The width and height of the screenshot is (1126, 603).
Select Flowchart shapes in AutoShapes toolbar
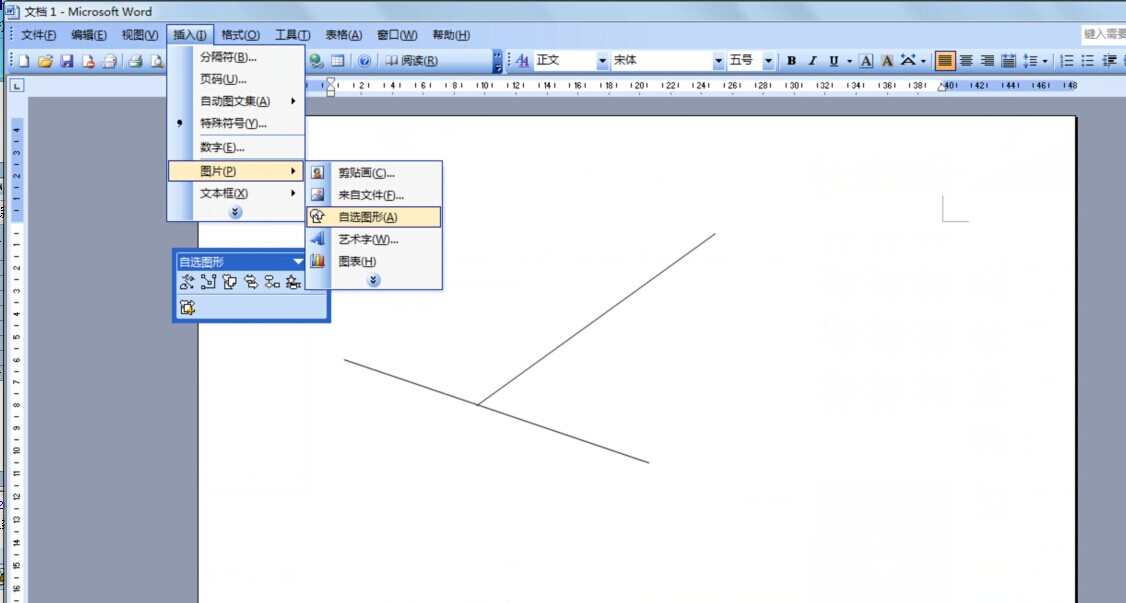click(272, 282)
